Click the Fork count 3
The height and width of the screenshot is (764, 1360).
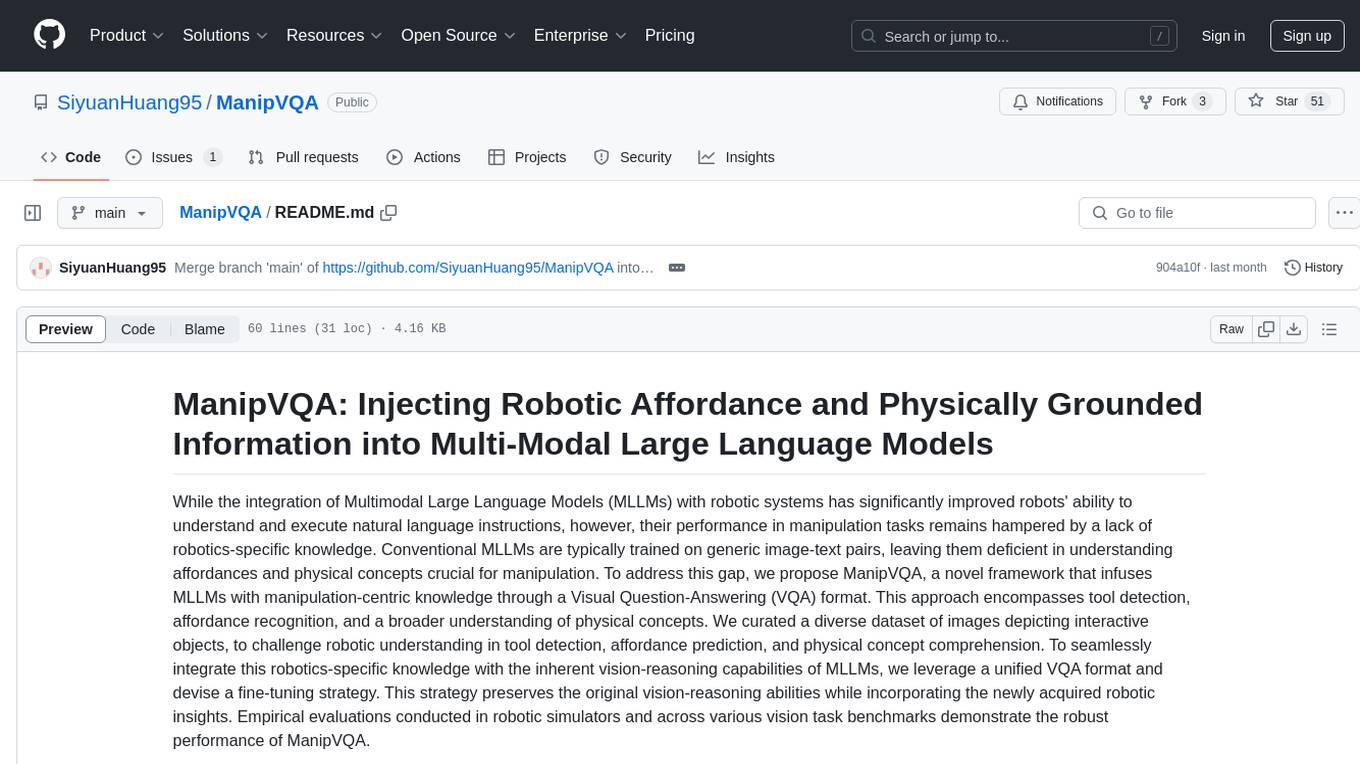(1203, 102)
